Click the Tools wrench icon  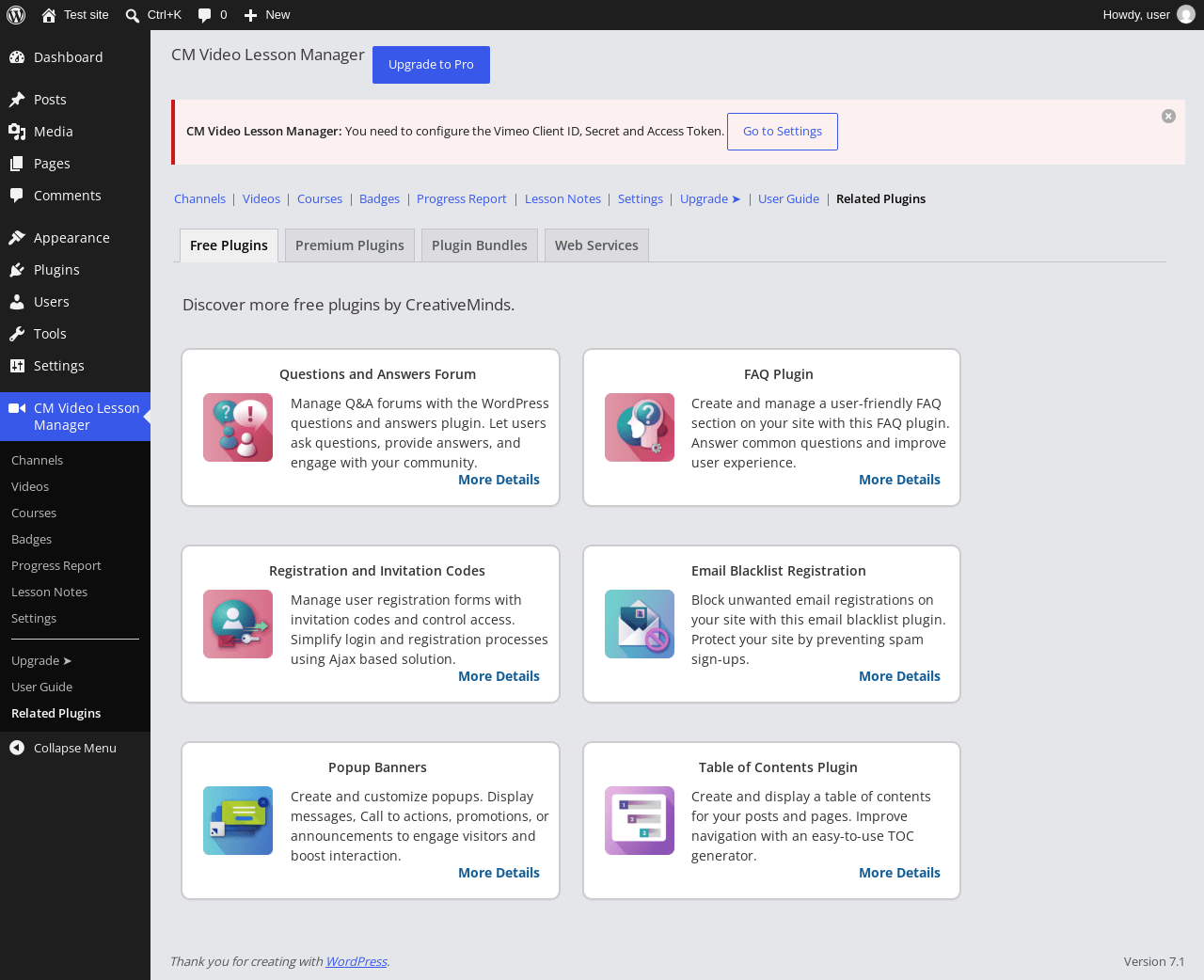[17, 334]
